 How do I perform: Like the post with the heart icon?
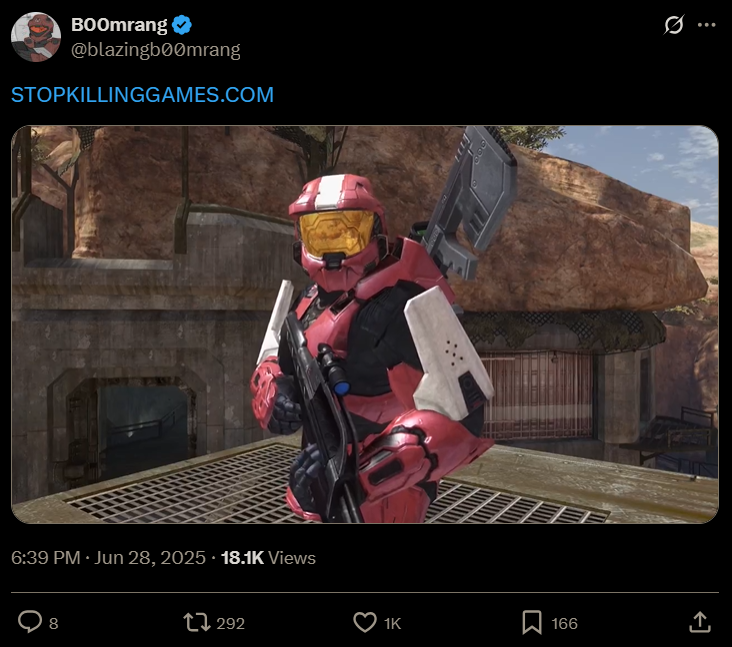pyautogui.click(x=365, y=623)
